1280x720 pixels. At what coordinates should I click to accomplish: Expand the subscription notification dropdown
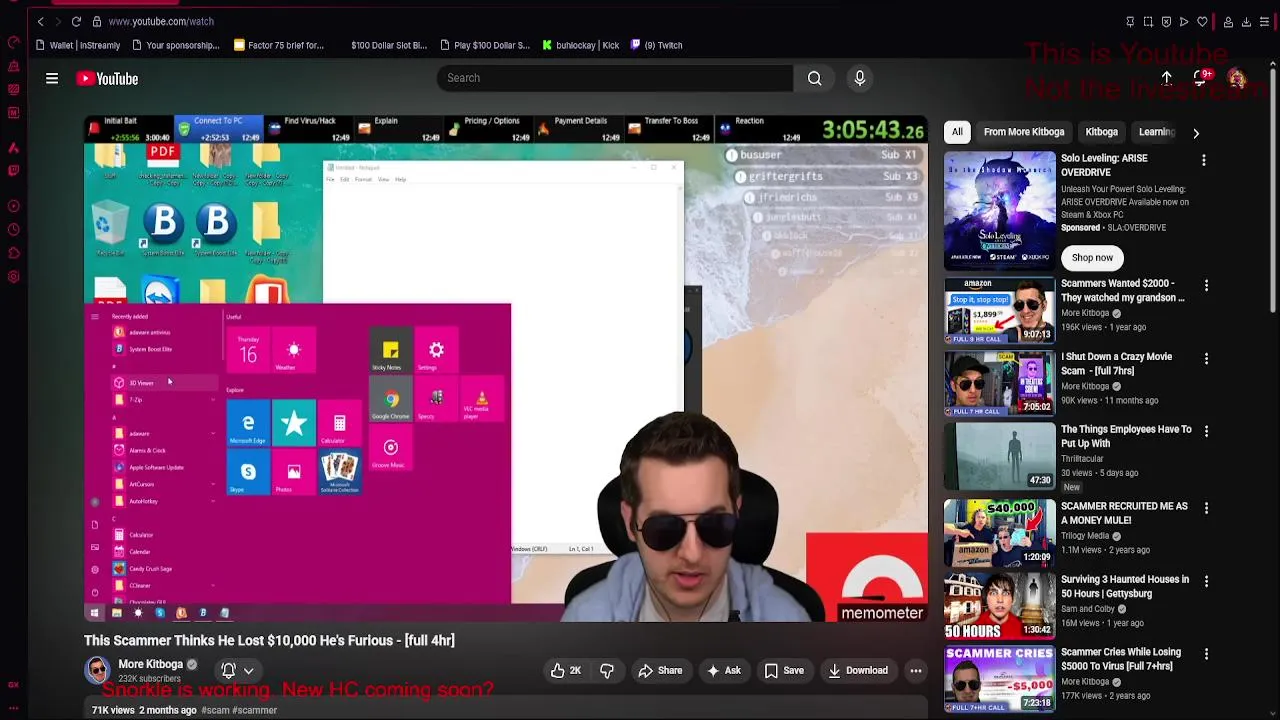coord(248,671)
